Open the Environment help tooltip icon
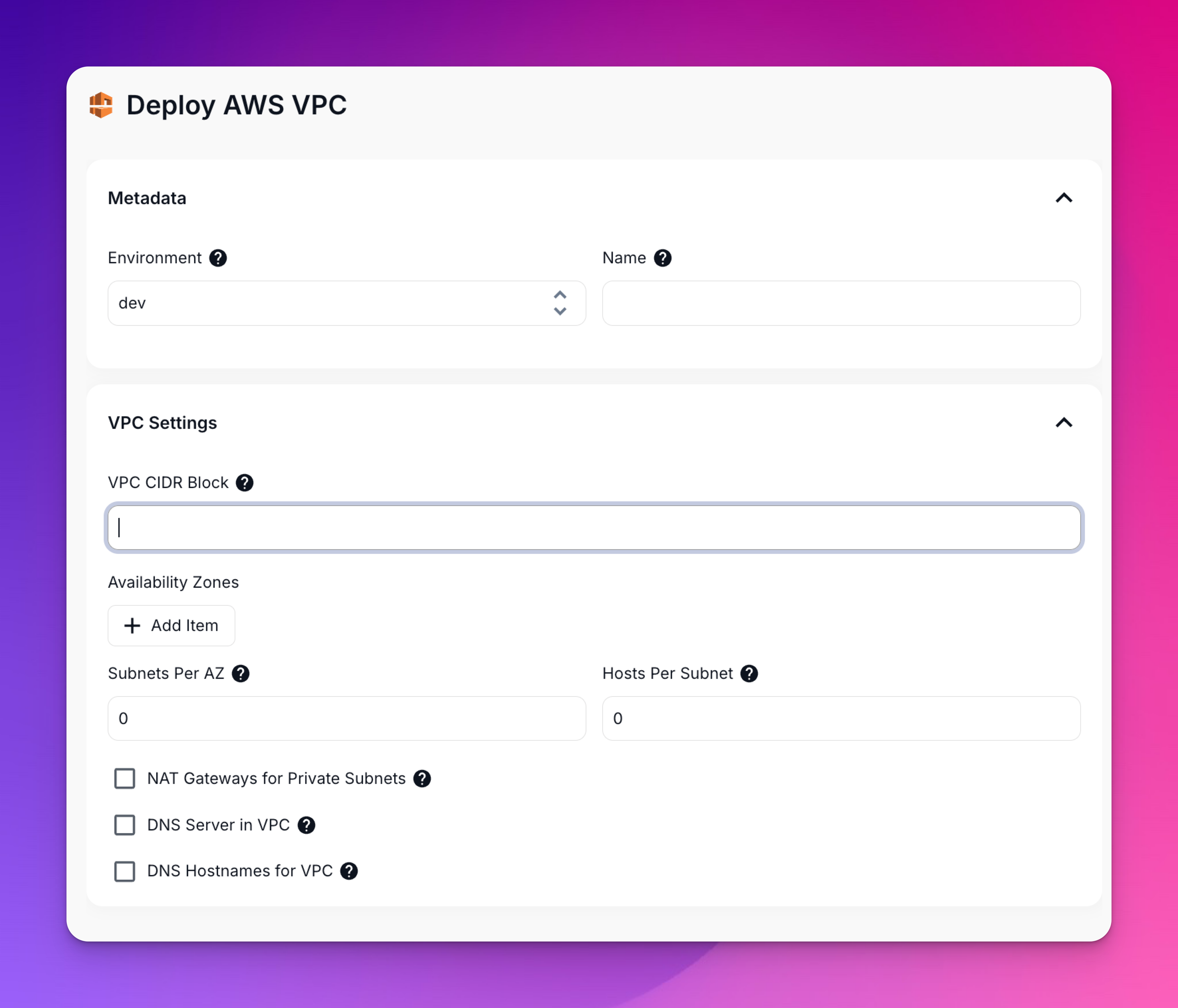This screenshot has height=1008, width=1178. click(218, 258)
